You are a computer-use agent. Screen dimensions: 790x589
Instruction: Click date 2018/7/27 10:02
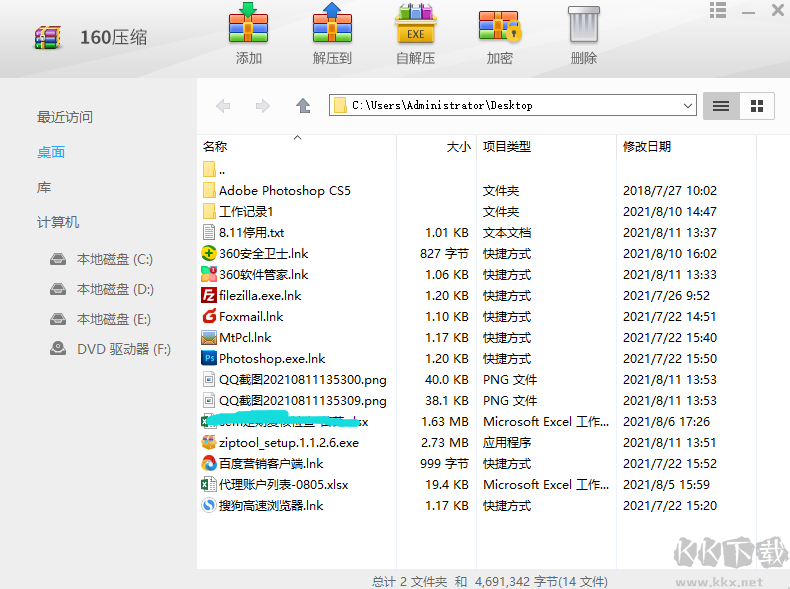point(670,190)
